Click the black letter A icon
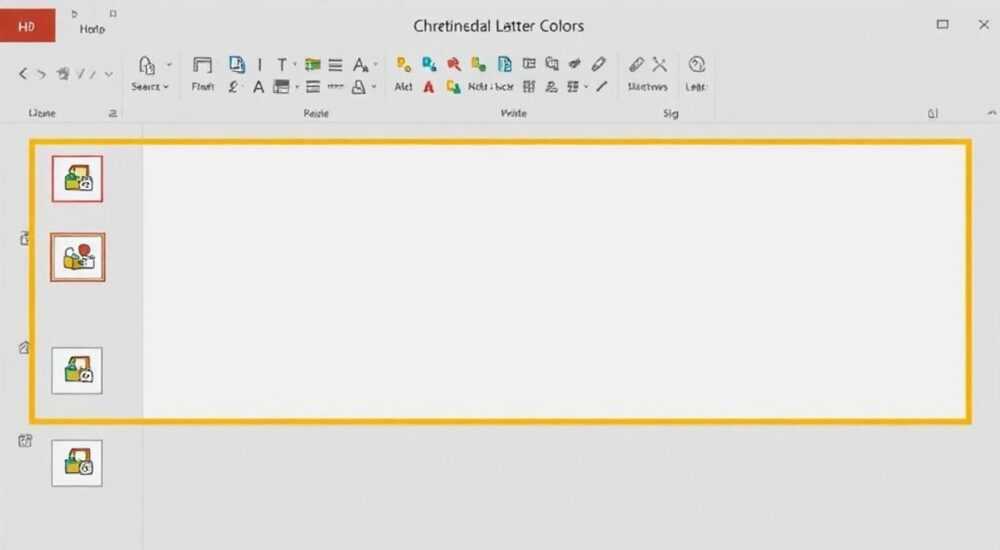1000x550 pixels. click(x=258, y=87)
